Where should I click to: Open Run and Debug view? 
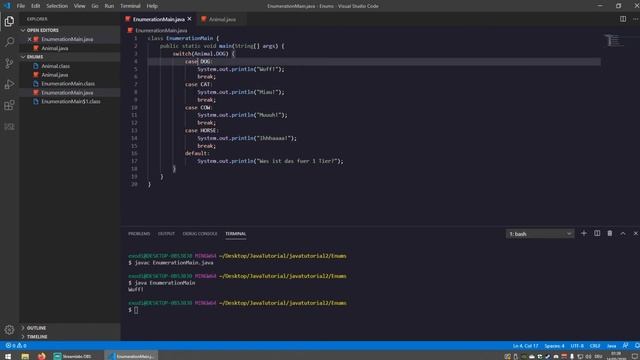[9, 84]
